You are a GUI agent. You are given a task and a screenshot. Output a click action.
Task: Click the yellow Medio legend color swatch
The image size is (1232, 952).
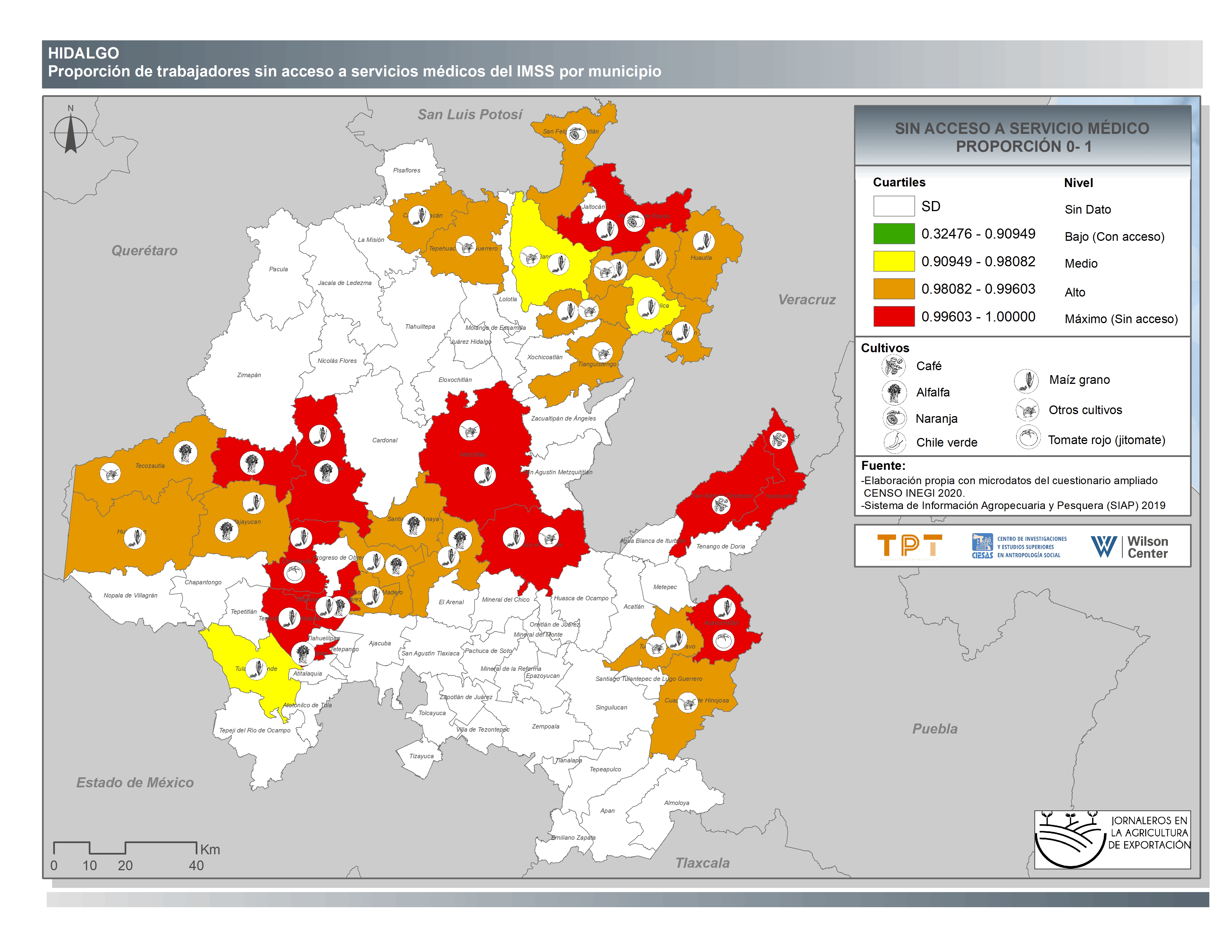(x=893, y=261)
